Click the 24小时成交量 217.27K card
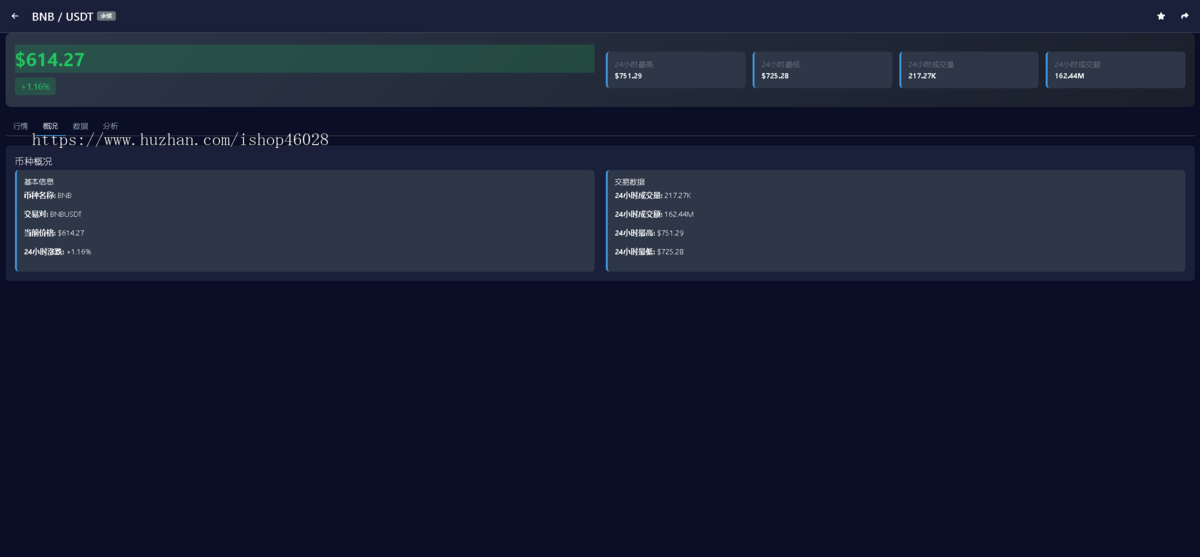This screenshot has height=557, width=1200. click(x=969, y=70)
